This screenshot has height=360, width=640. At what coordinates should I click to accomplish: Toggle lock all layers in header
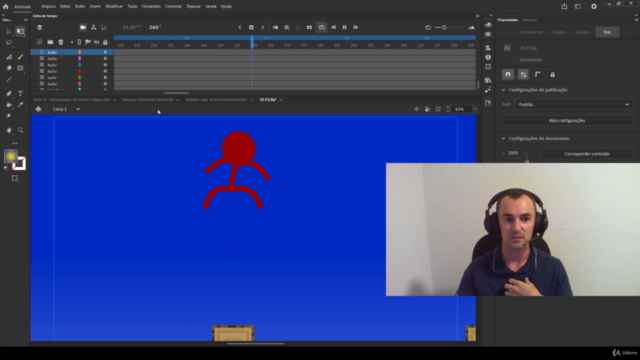(x=105, y=42)
